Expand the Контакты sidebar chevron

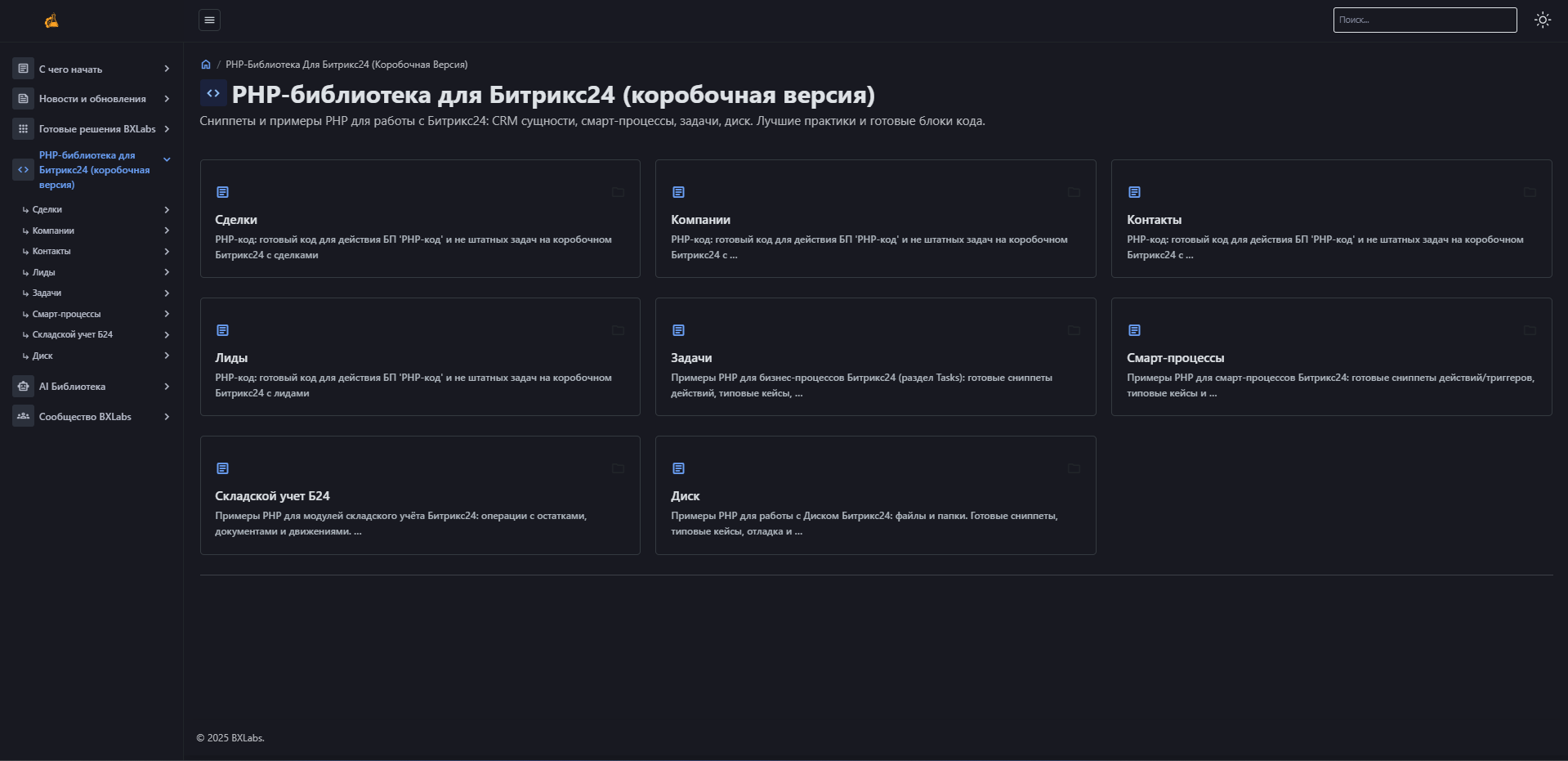click(x=167, y=251)
